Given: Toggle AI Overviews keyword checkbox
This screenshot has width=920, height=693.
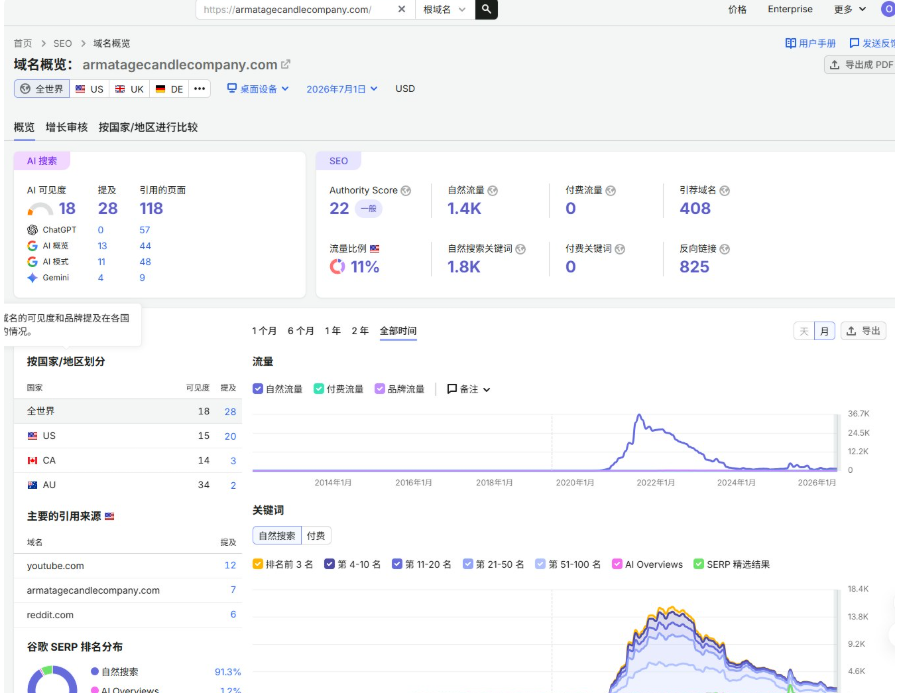Looking at the screenshot, I should [x=617, y=564].
